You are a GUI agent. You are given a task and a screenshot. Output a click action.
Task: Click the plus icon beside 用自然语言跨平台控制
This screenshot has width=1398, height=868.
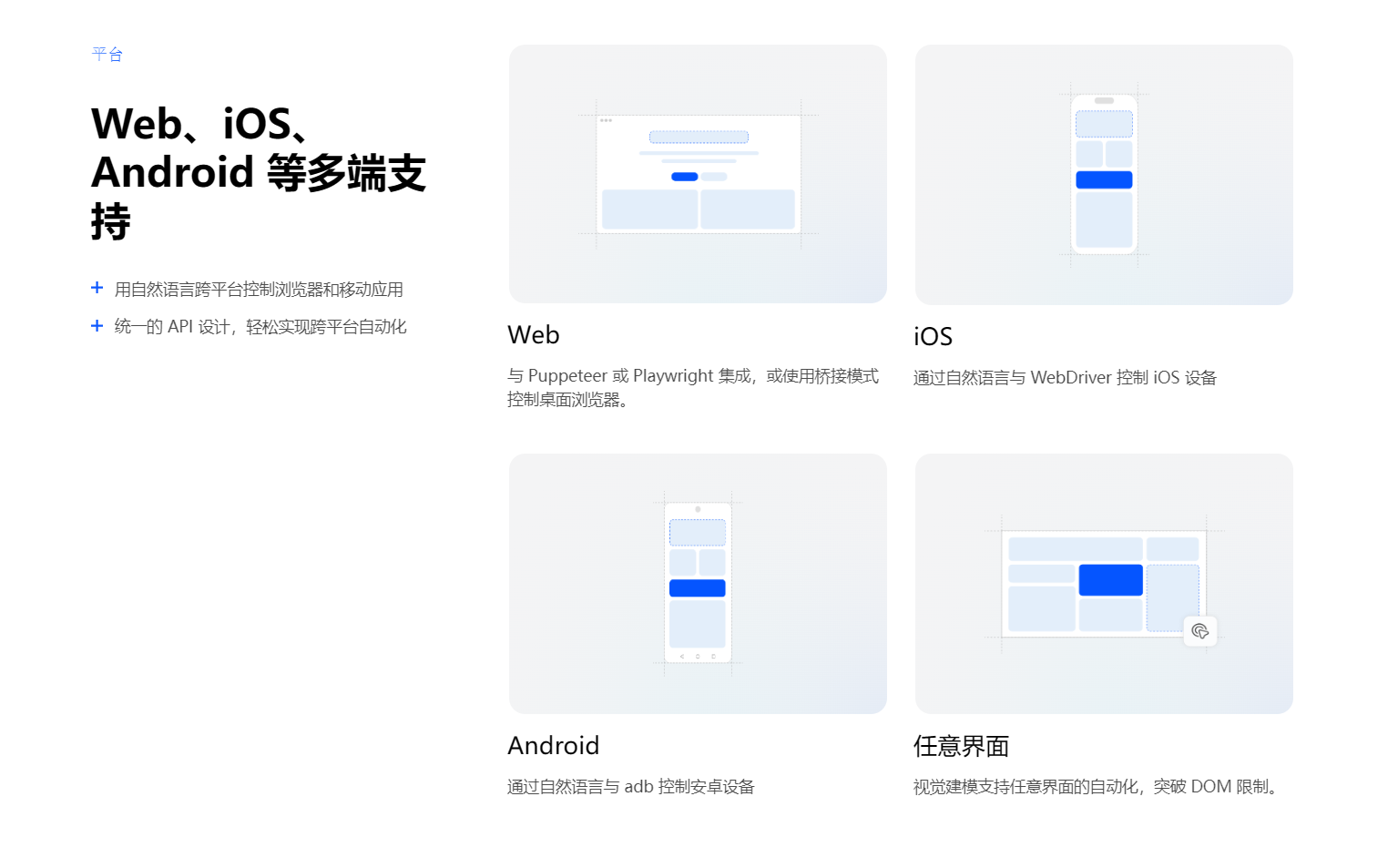click(x=97, y=288)
